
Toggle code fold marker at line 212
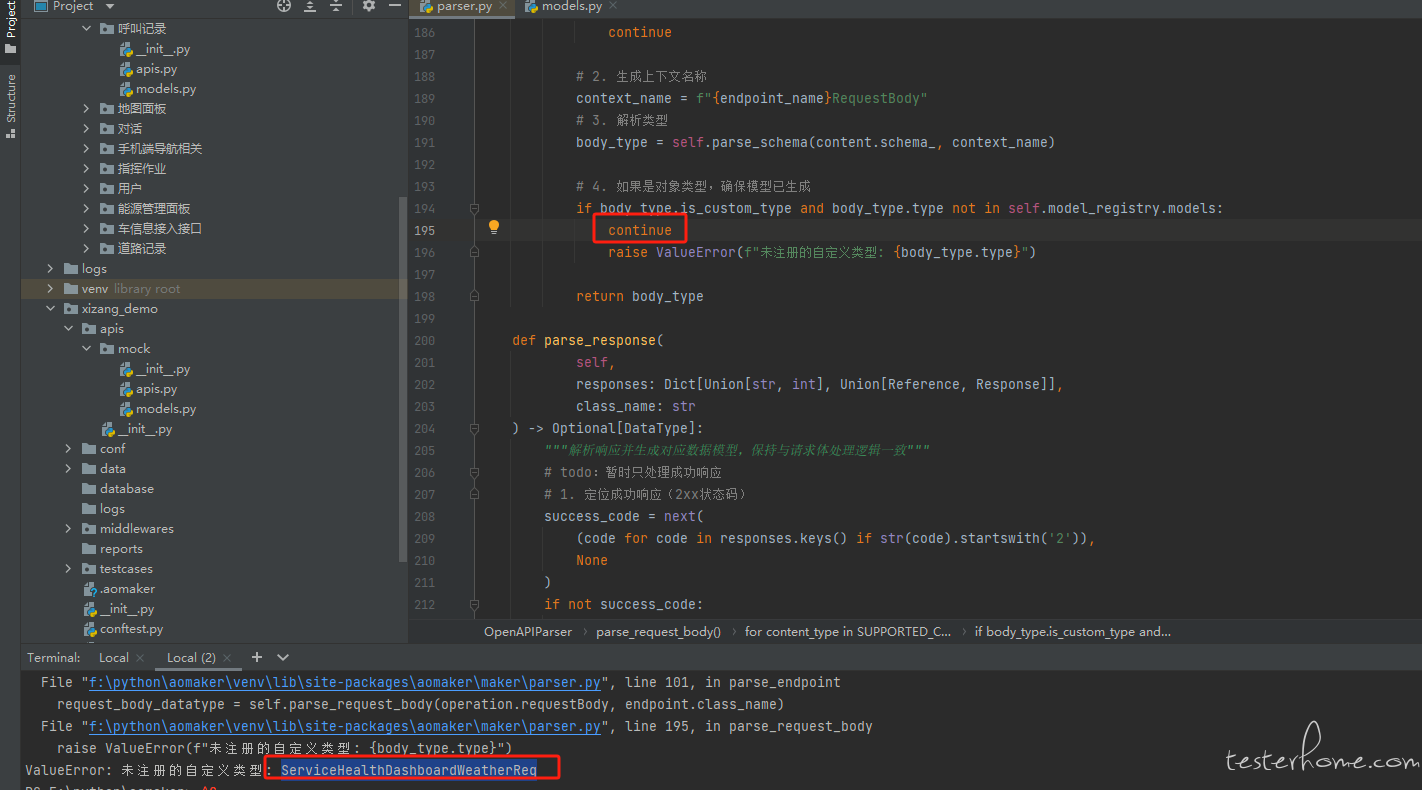pos(475,605)
